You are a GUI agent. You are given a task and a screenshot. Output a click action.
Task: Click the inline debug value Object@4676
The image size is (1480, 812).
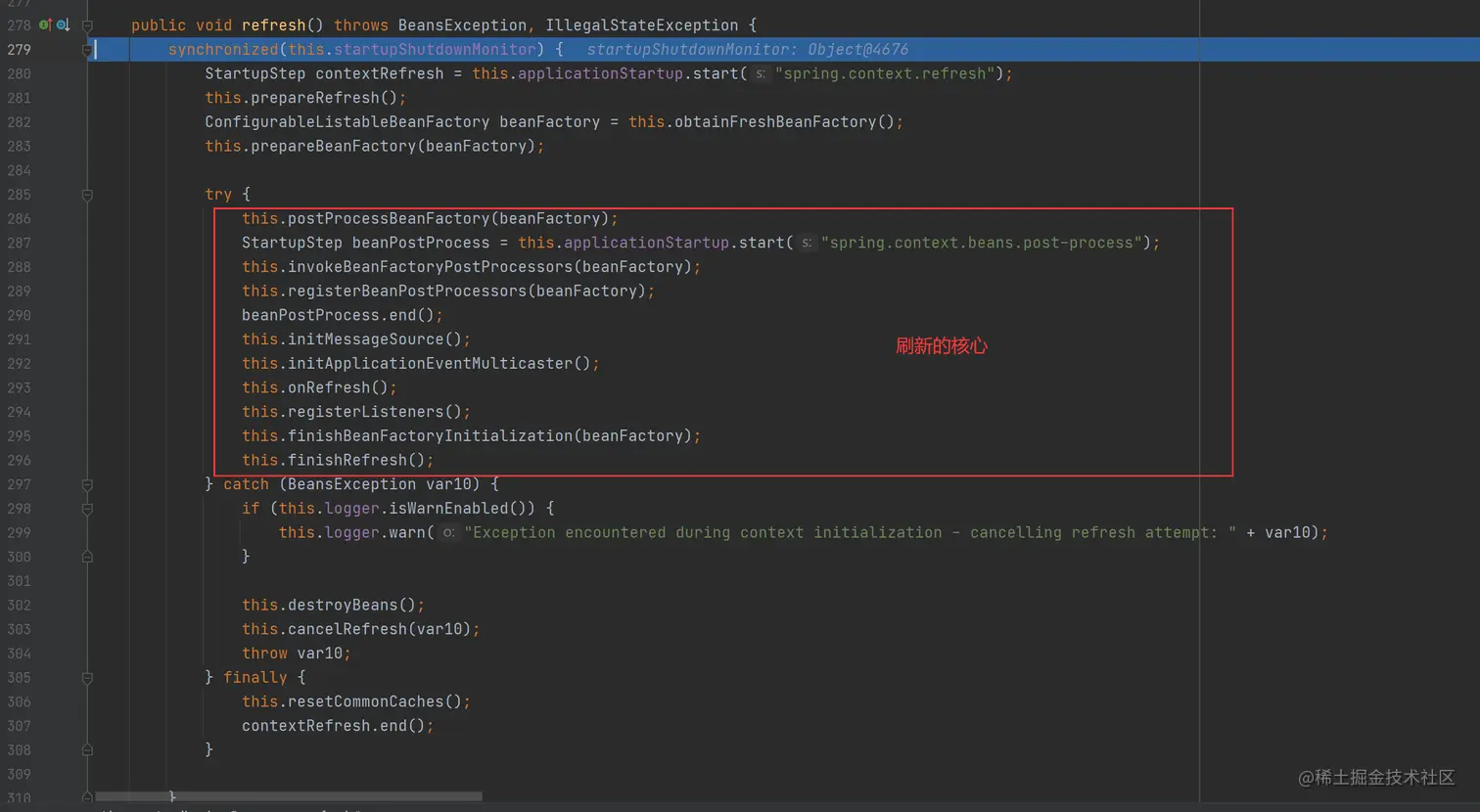[x=857, y=49]
